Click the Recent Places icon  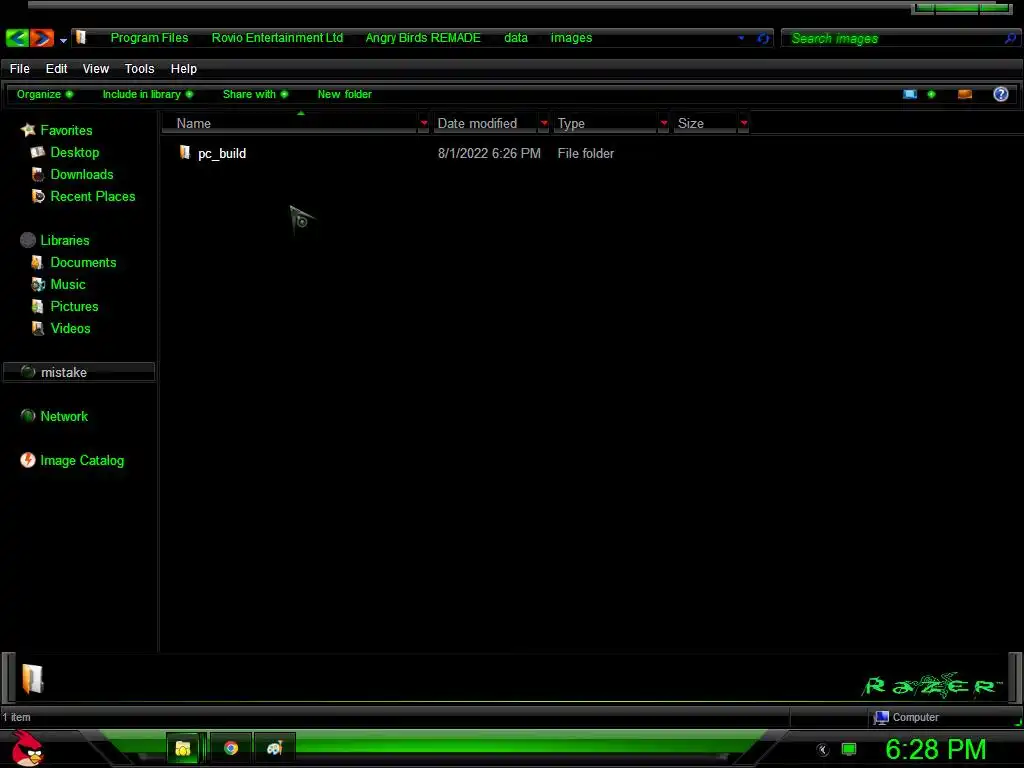38,197
